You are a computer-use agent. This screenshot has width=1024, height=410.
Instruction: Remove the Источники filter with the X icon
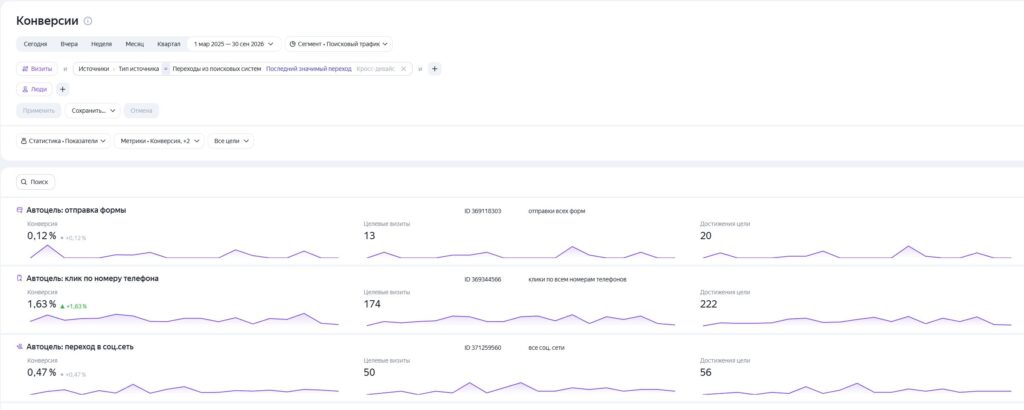point(404,69)
